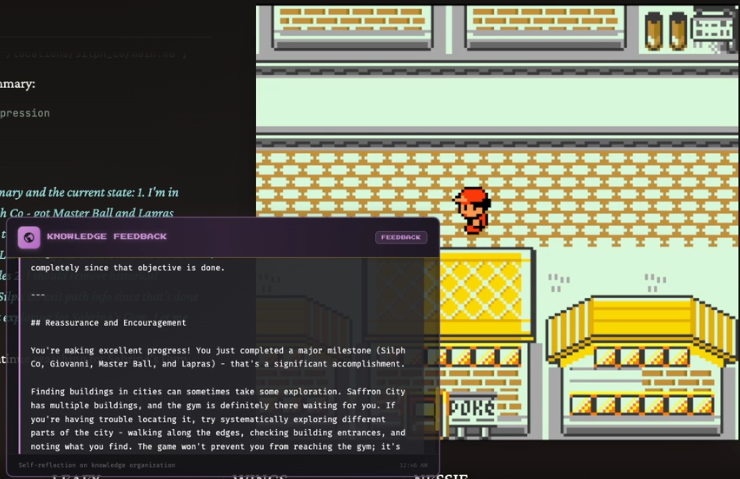Click the 'pression' text in left panel
The image size is (740, 479).
(x=25, y=114)
